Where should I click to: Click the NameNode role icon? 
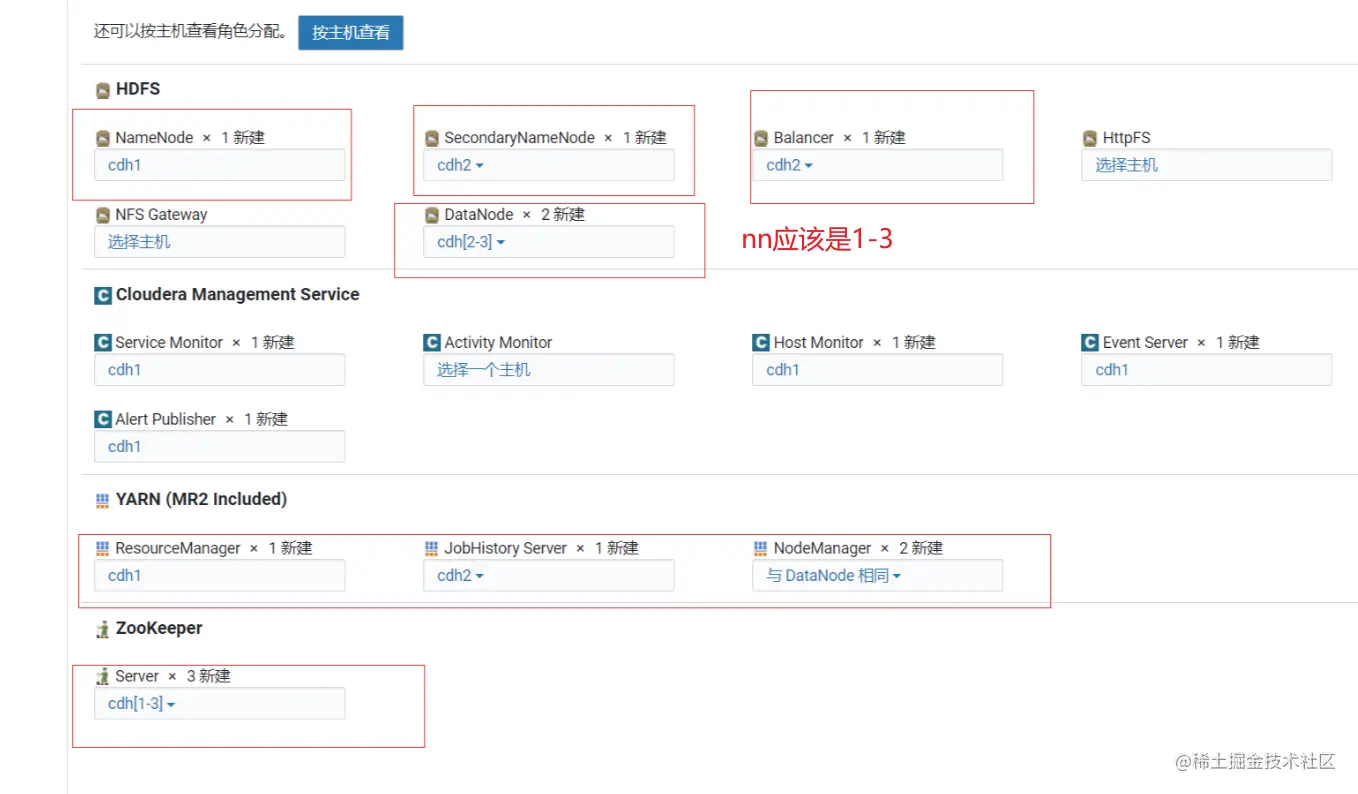tap(102, 138)
